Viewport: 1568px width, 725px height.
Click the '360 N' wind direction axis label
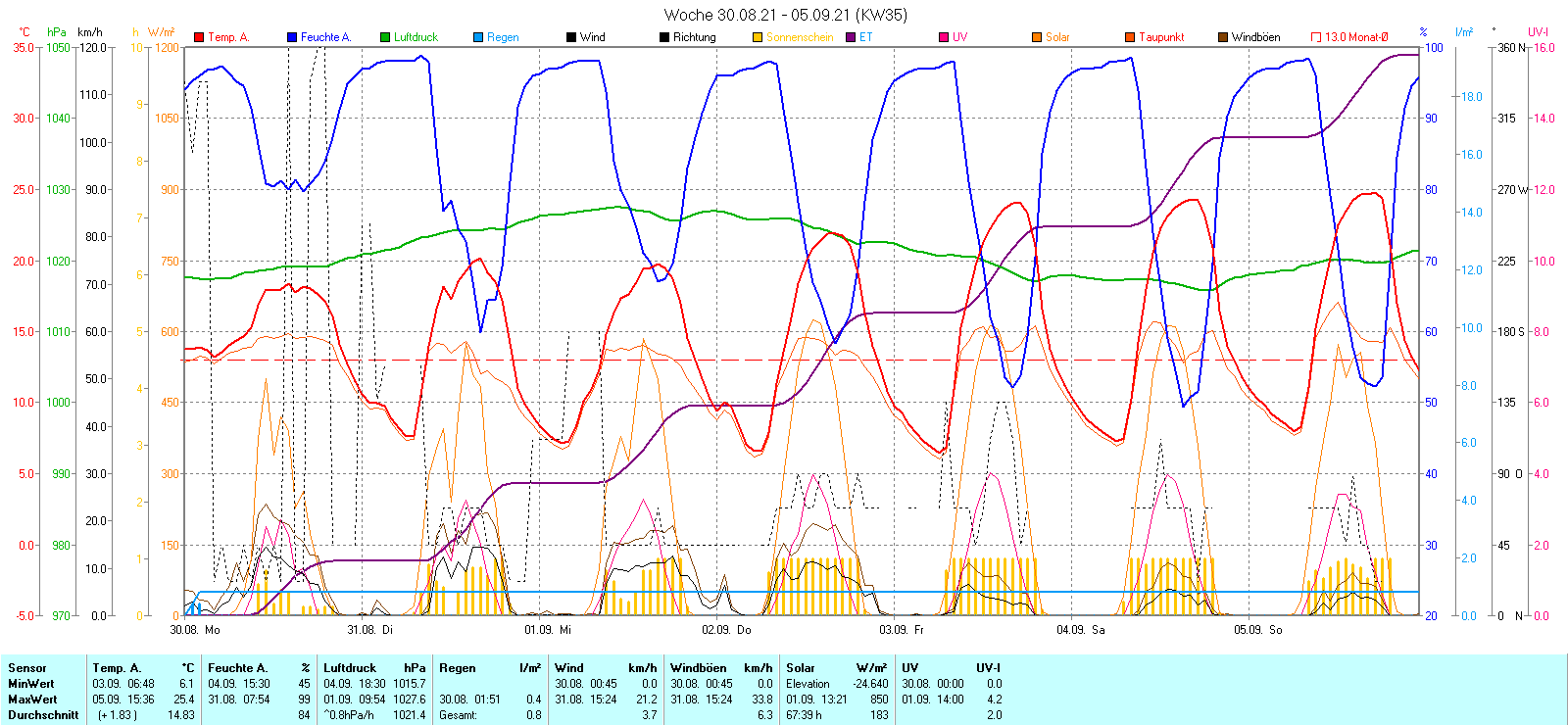[x=1512, y=47]
